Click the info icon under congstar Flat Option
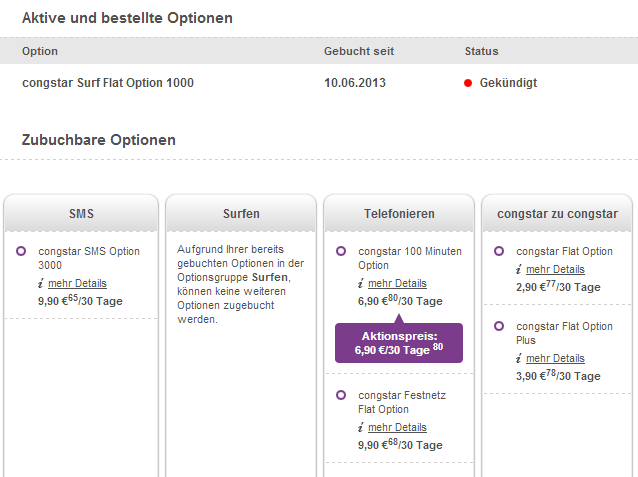 [x=519, y=270]
